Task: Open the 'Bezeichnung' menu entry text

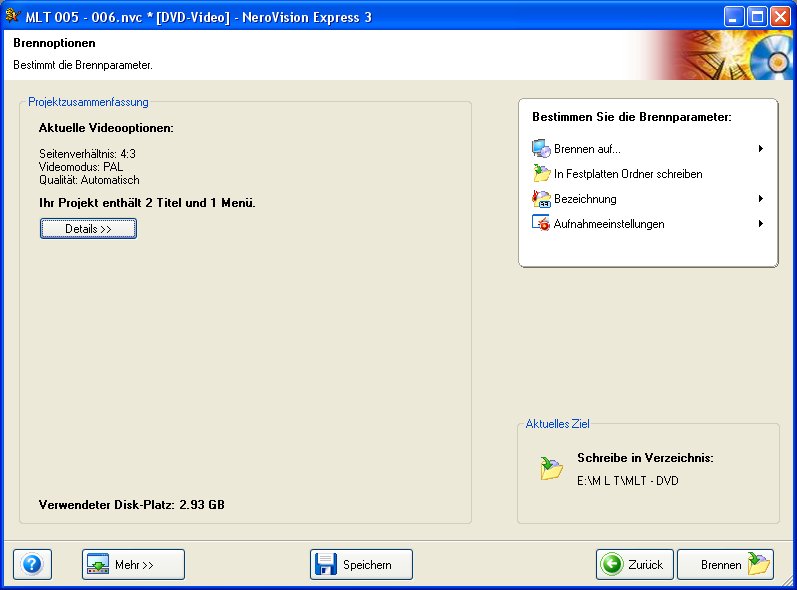Action: point(585,199)
